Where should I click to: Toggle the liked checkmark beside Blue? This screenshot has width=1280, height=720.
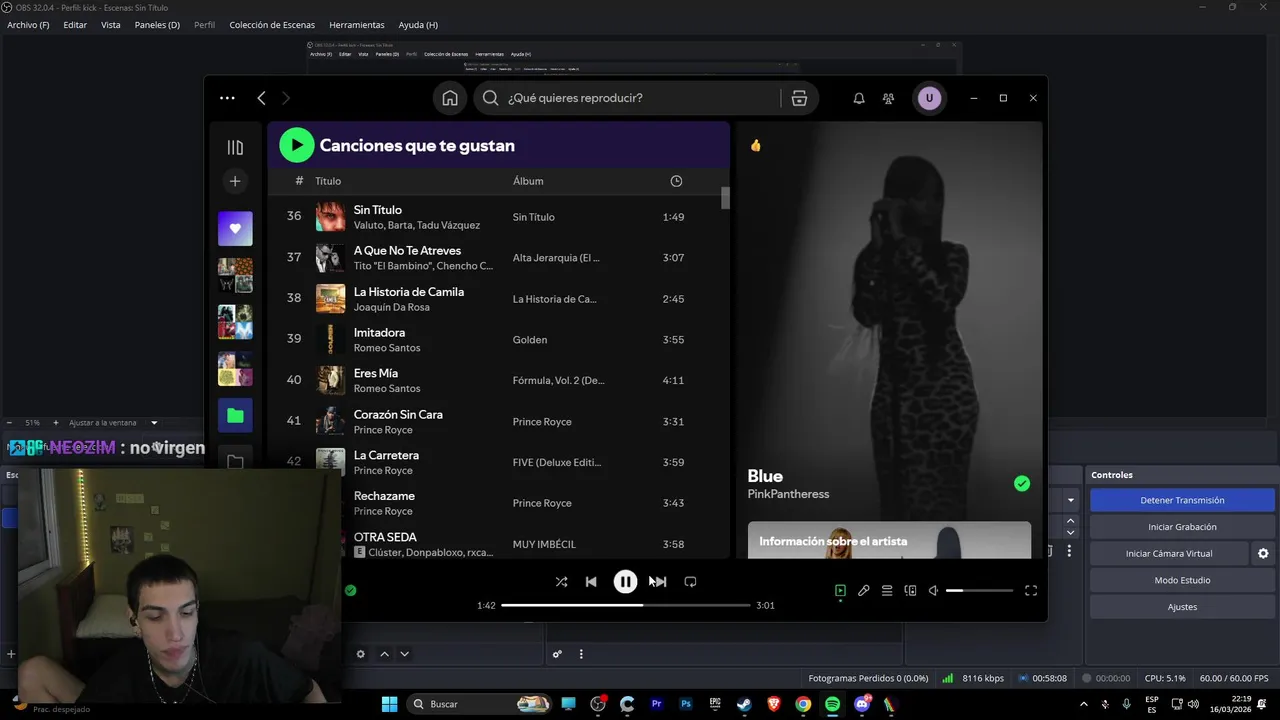coord(1022,484)
